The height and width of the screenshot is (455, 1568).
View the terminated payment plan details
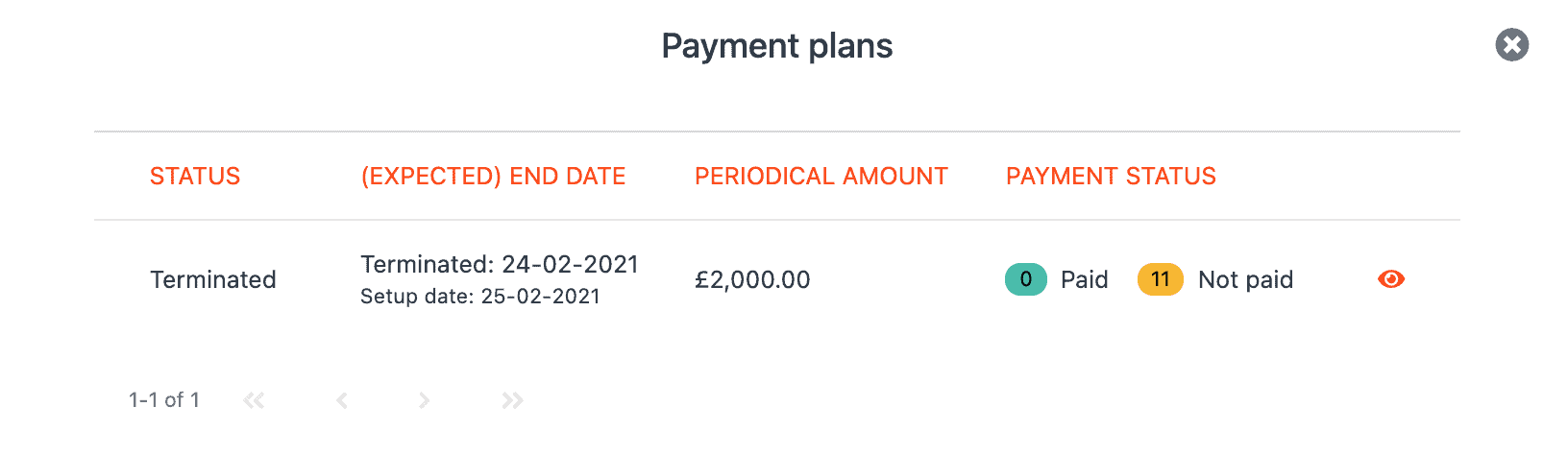click(x=1390, y=278)
